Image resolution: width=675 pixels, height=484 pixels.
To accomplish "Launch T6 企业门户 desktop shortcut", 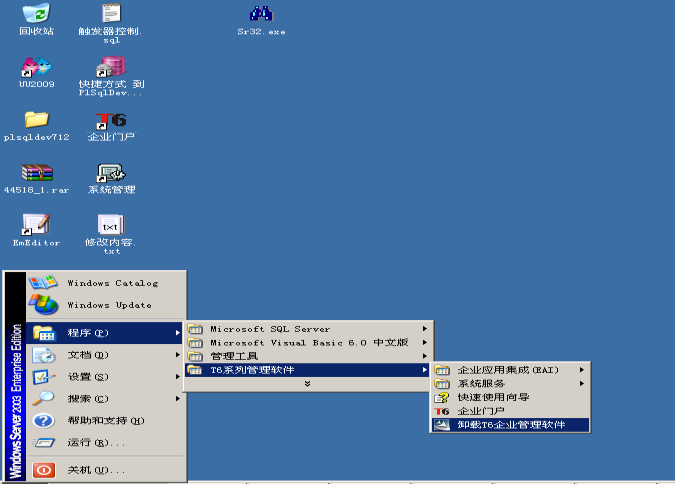I will (x=110, y=120).
